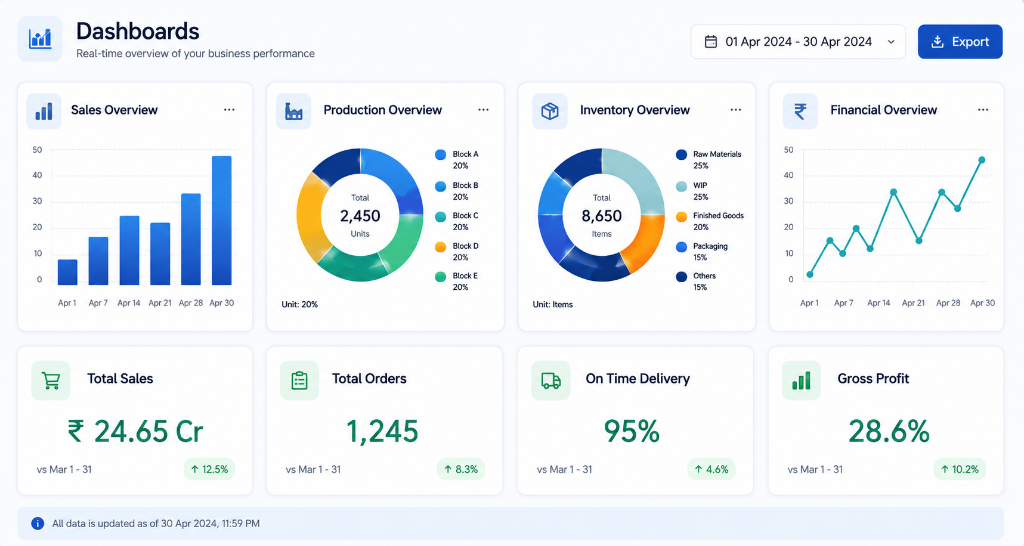Click the Inventory Overview box icon
Screen dimensions: 1024x546
(x=550, y=111)
